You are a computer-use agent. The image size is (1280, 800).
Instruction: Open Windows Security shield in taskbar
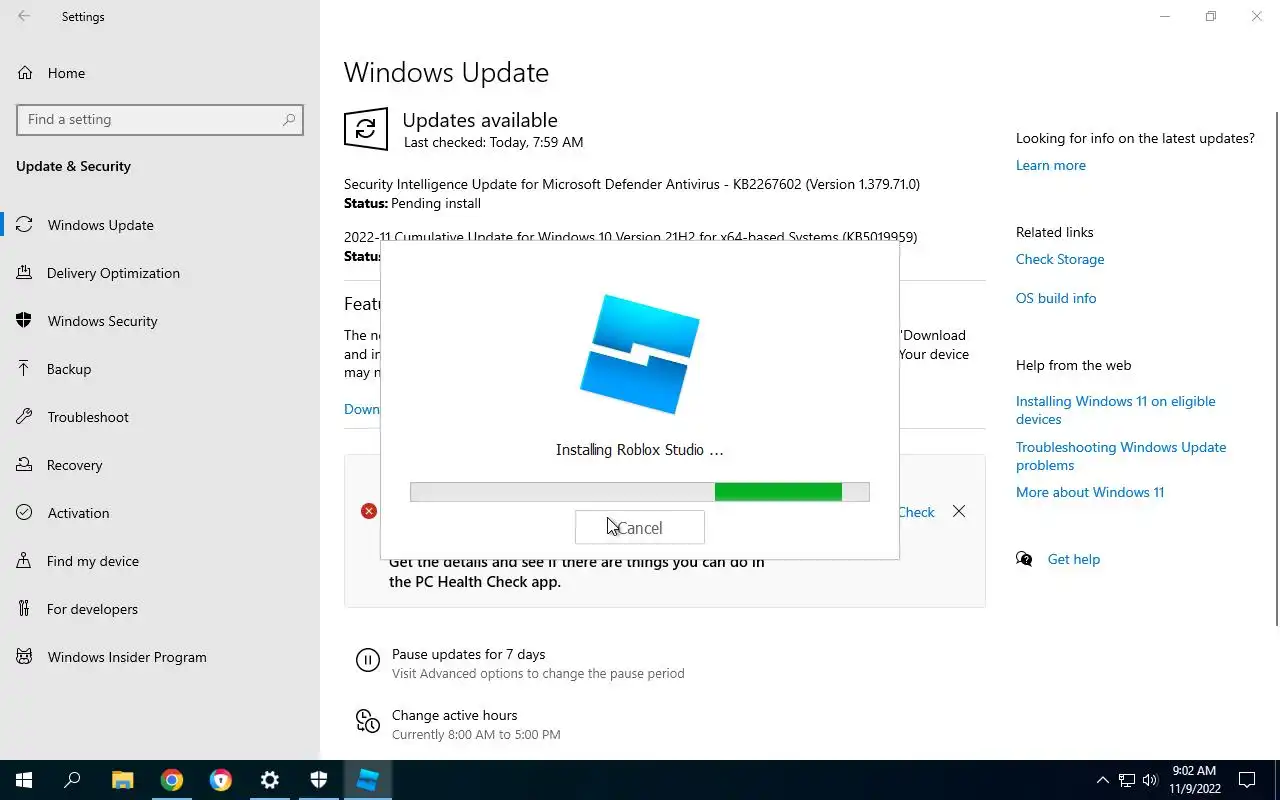click(x=319, y=780)
